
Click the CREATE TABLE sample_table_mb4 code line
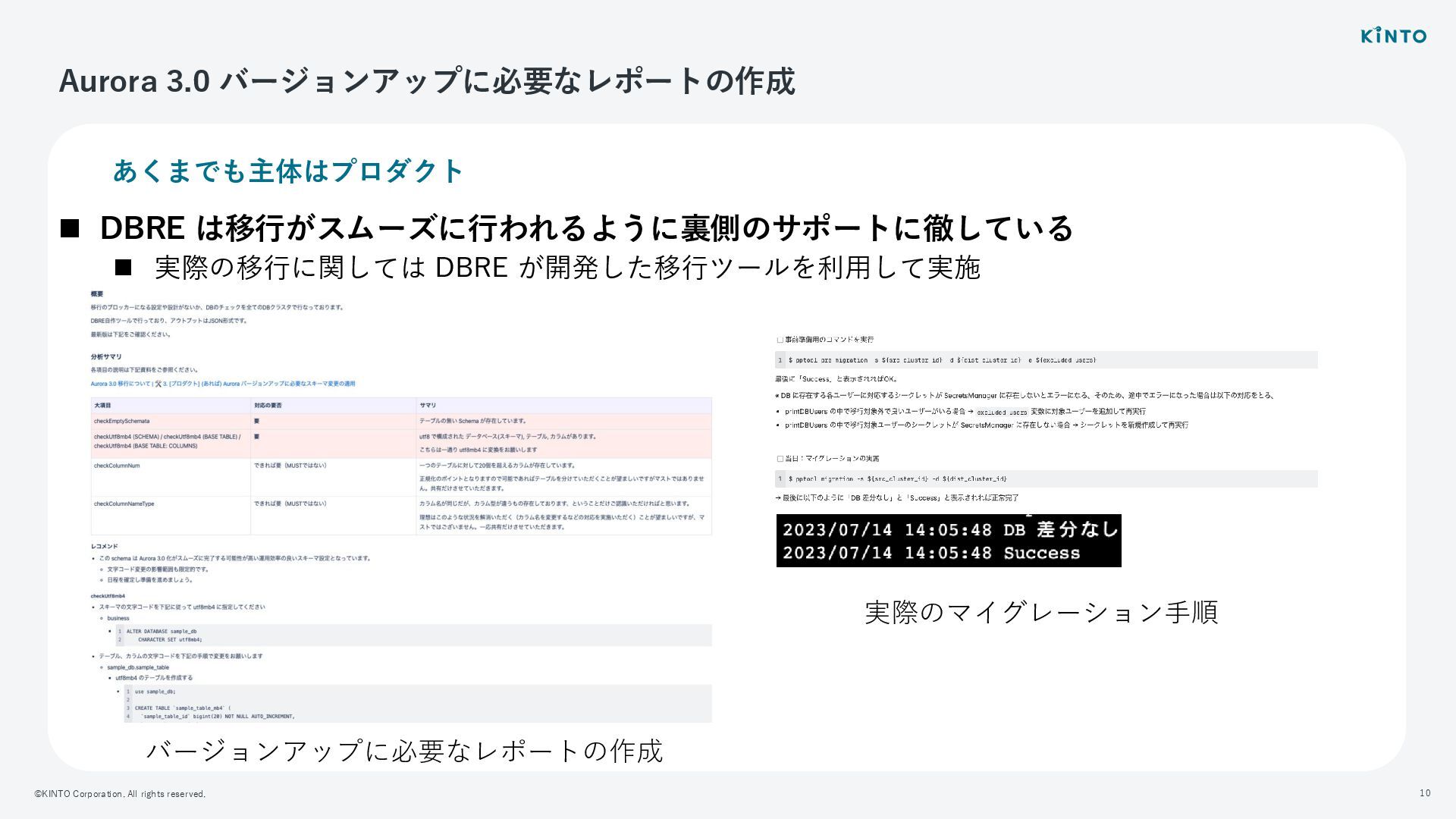pyautogui.click(x=182, y=708)
